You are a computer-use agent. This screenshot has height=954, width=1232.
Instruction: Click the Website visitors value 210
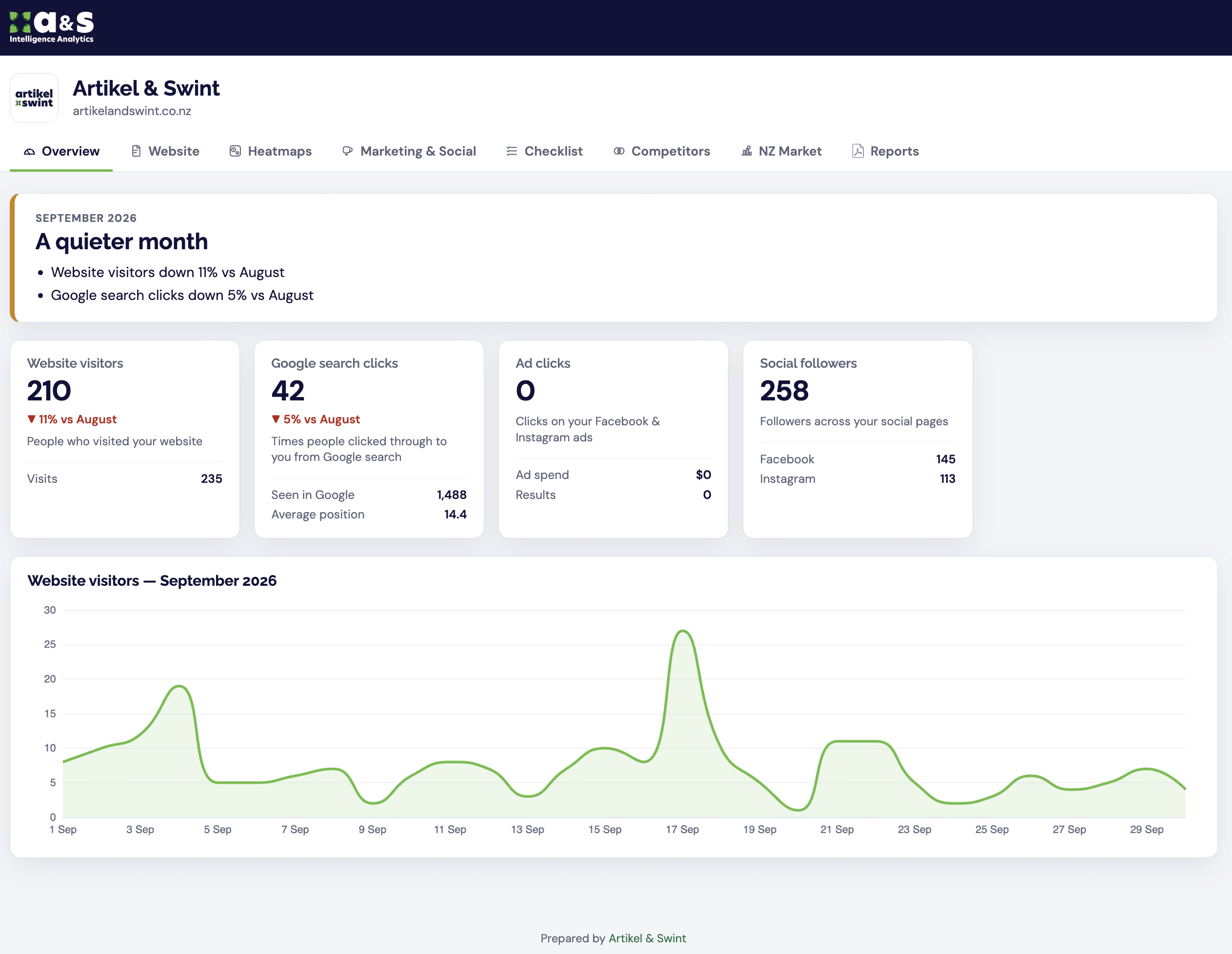click(x=49, y=391)
